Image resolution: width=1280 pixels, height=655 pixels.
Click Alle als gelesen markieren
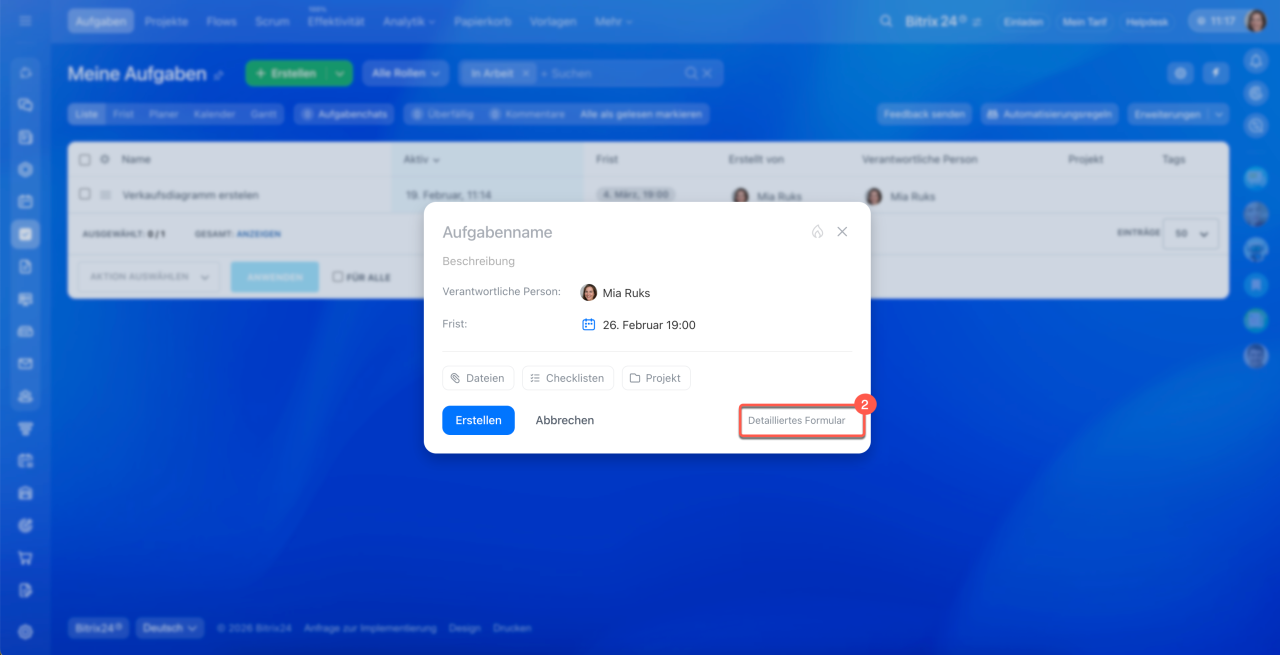641,114
